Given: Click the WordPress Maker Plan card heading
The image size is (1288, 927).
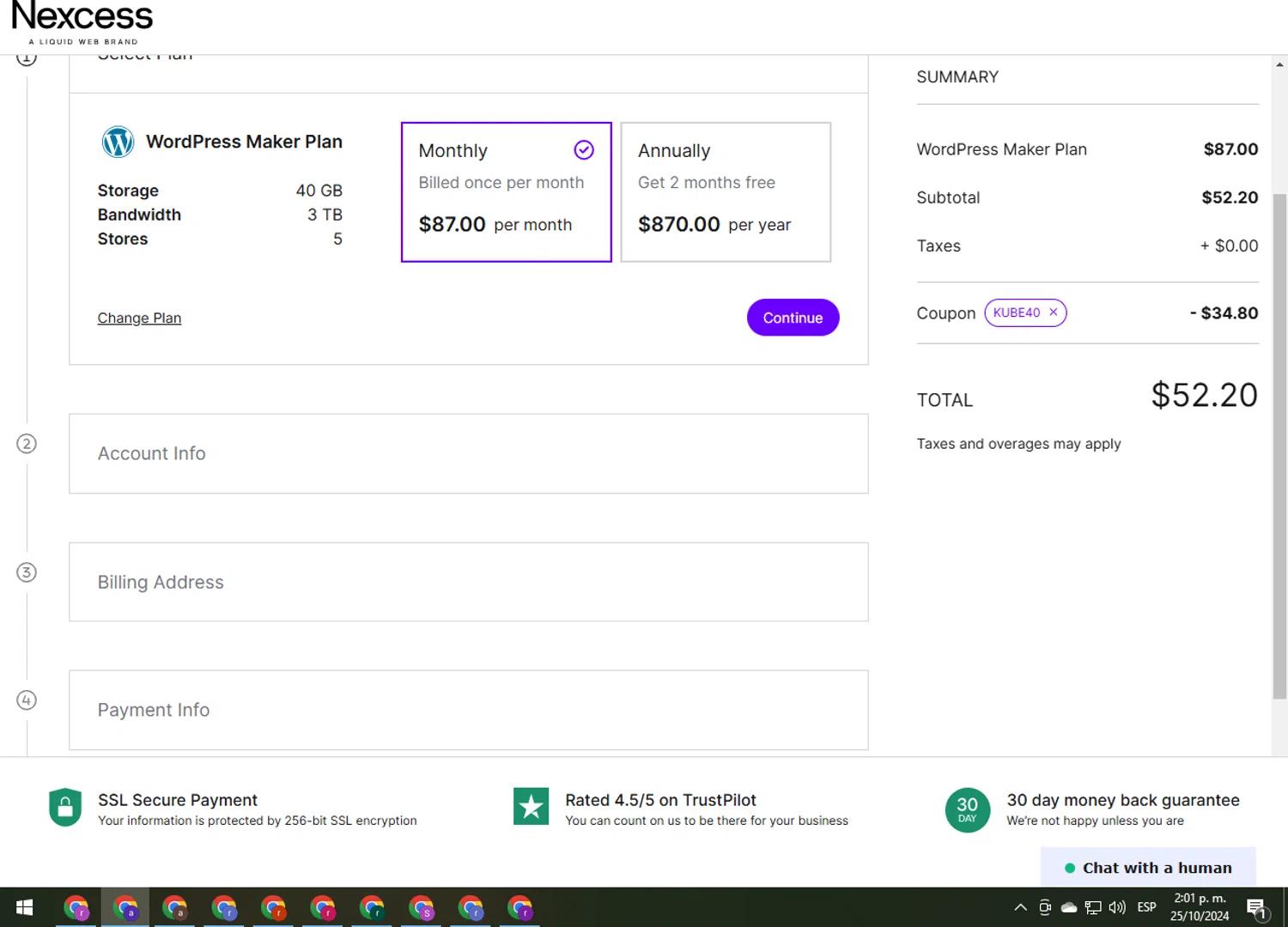Looking at the screenshot, I should point(244,142).
